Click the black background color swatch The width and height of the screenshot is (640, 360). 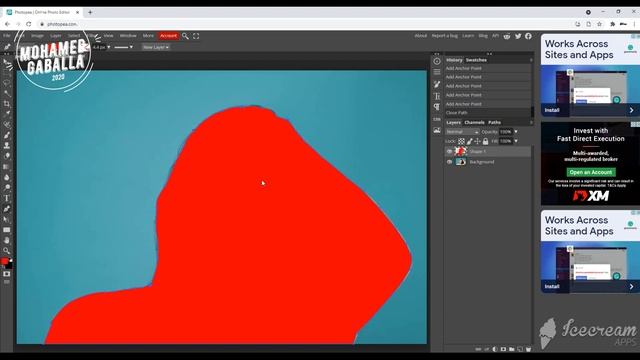click(9, 266)
